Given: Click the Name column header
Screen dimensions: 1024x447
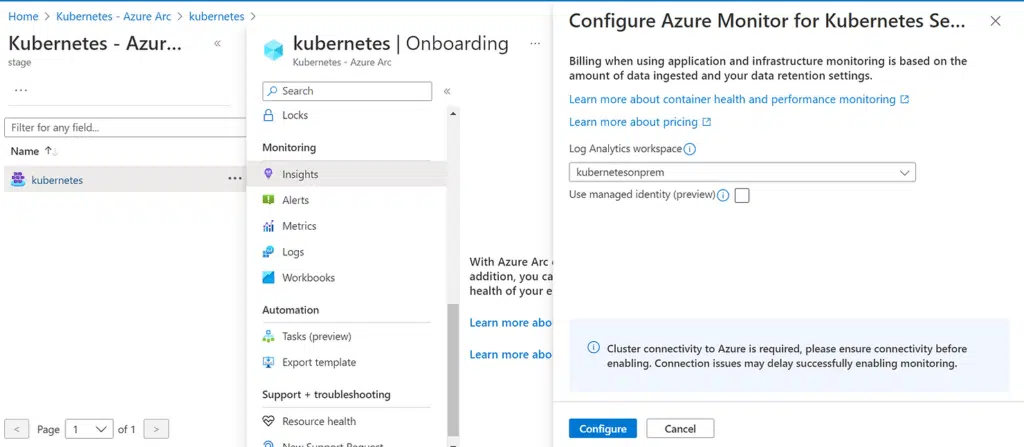Looking at the screenshot, I should [x=25, y=152].
